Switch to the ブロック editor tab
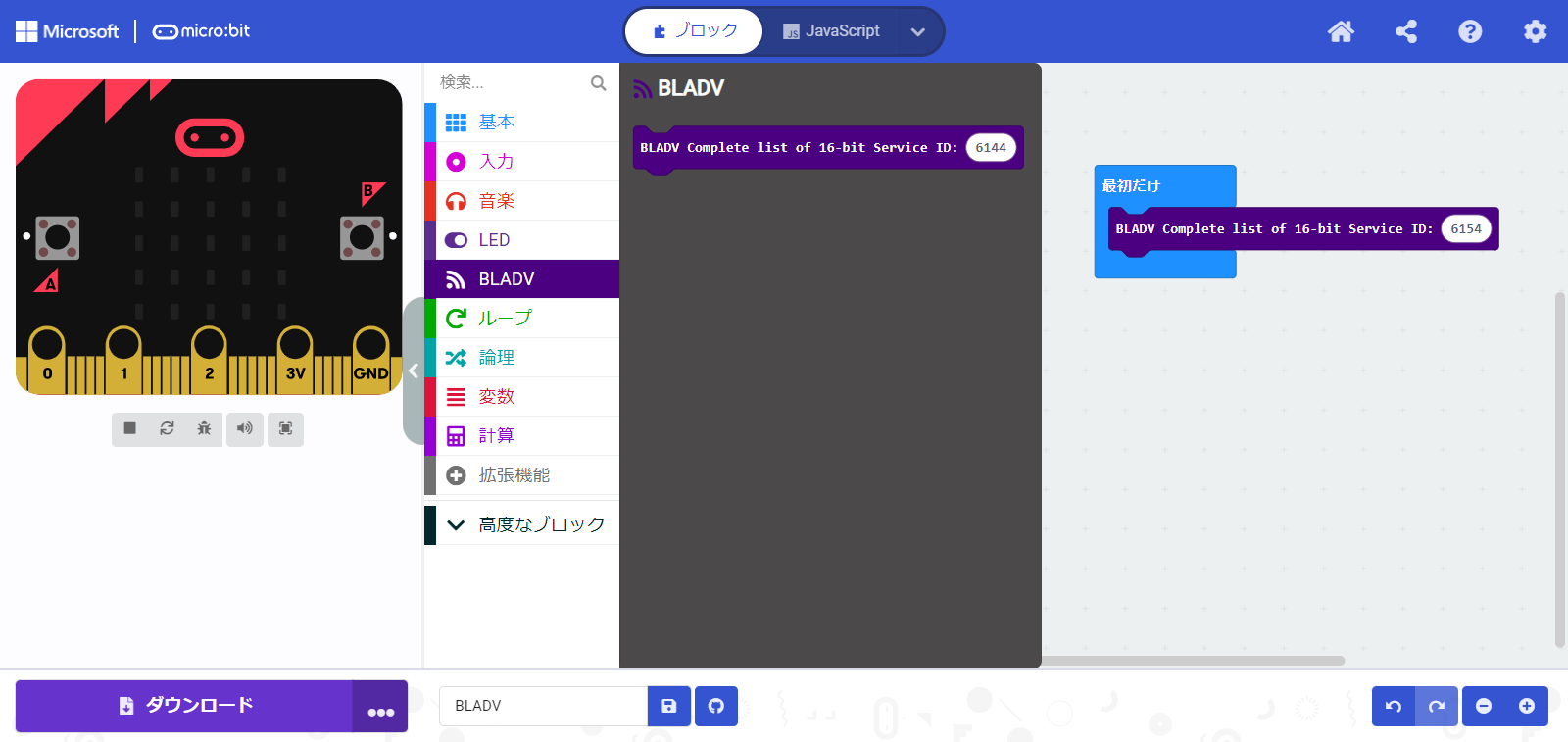This screenshot has width=1568, height=742. click(x=695, y=31)
